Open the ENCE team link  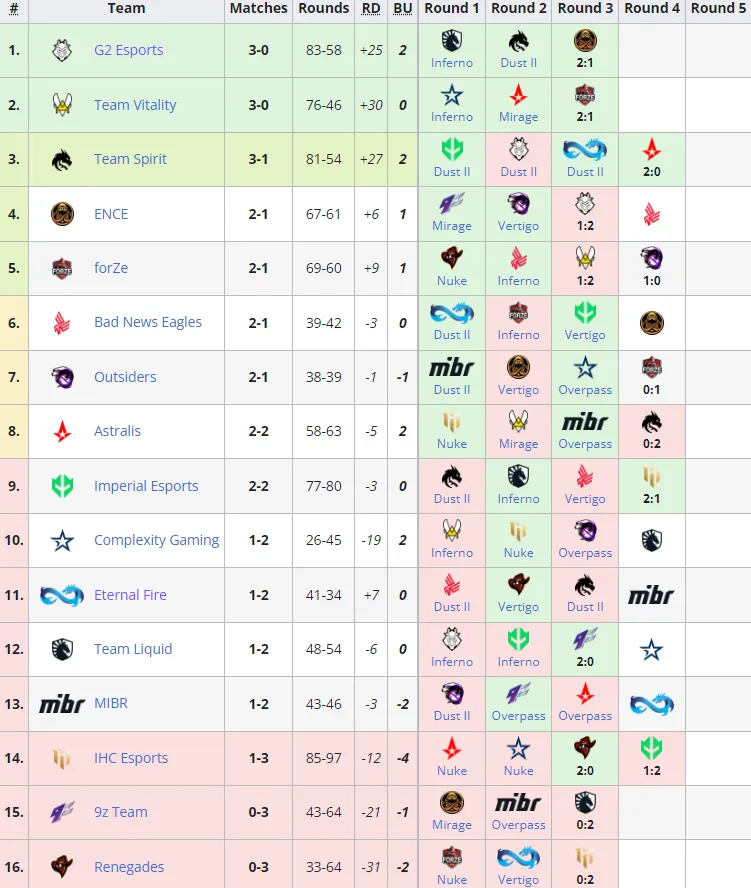coord(111,214)
